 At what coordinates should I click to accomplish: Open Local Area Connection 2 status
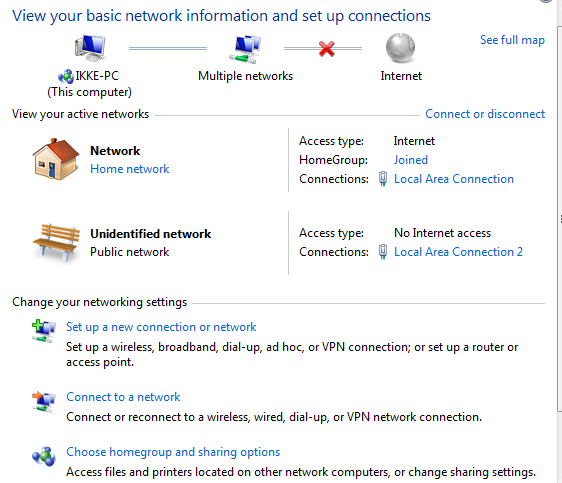[458, 252]
